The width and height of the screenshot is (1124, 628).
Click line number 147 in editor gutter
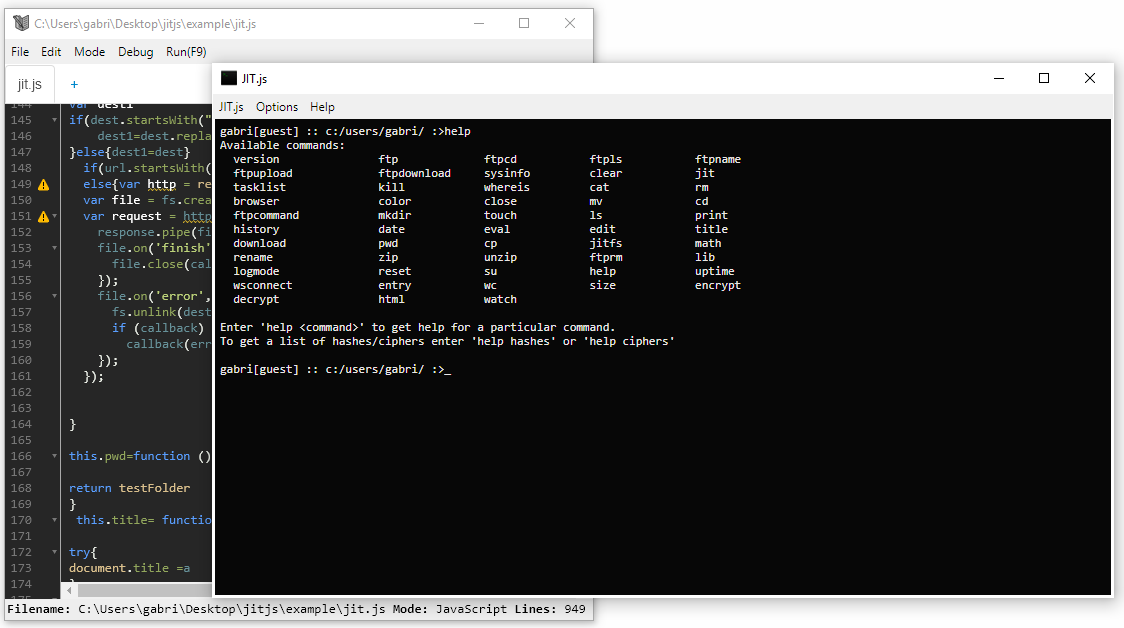21,152
